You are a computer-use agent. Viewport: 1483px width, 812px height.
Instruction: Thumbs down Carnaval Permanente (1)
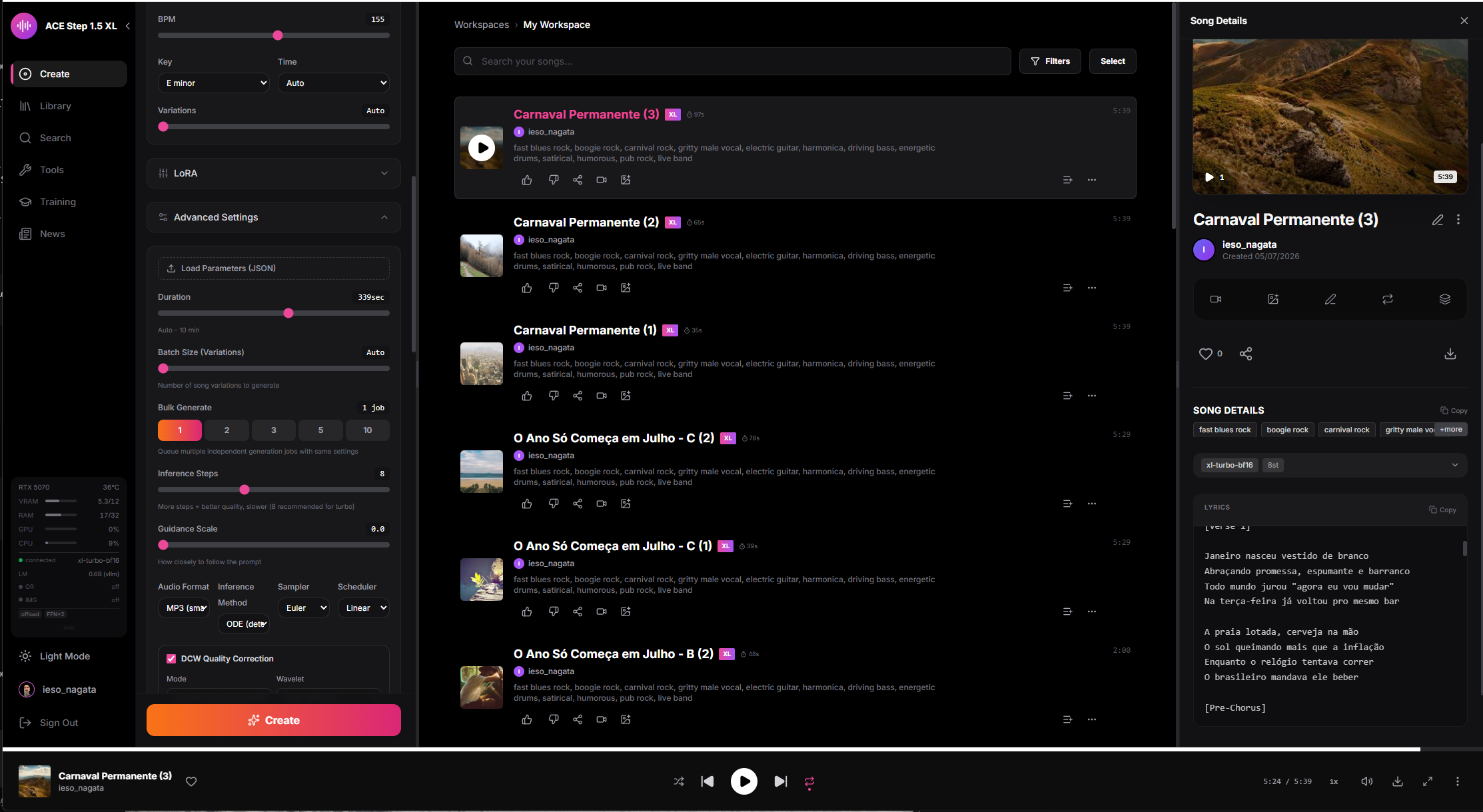coord(554,396)
